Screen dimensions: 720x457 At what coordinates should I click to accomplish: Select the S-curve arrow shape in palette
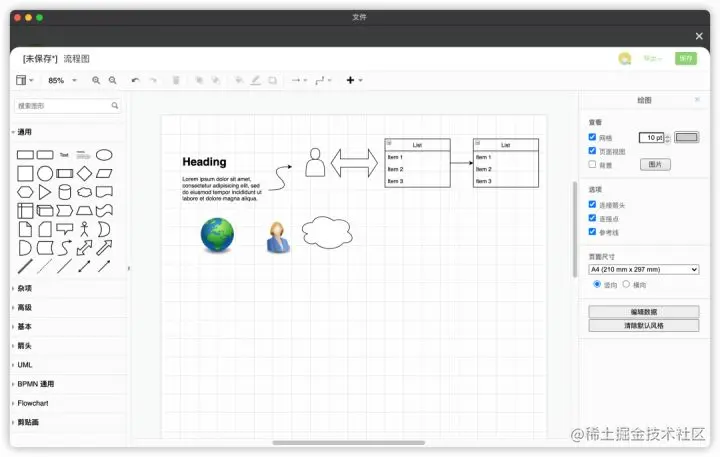click(65, 248)
